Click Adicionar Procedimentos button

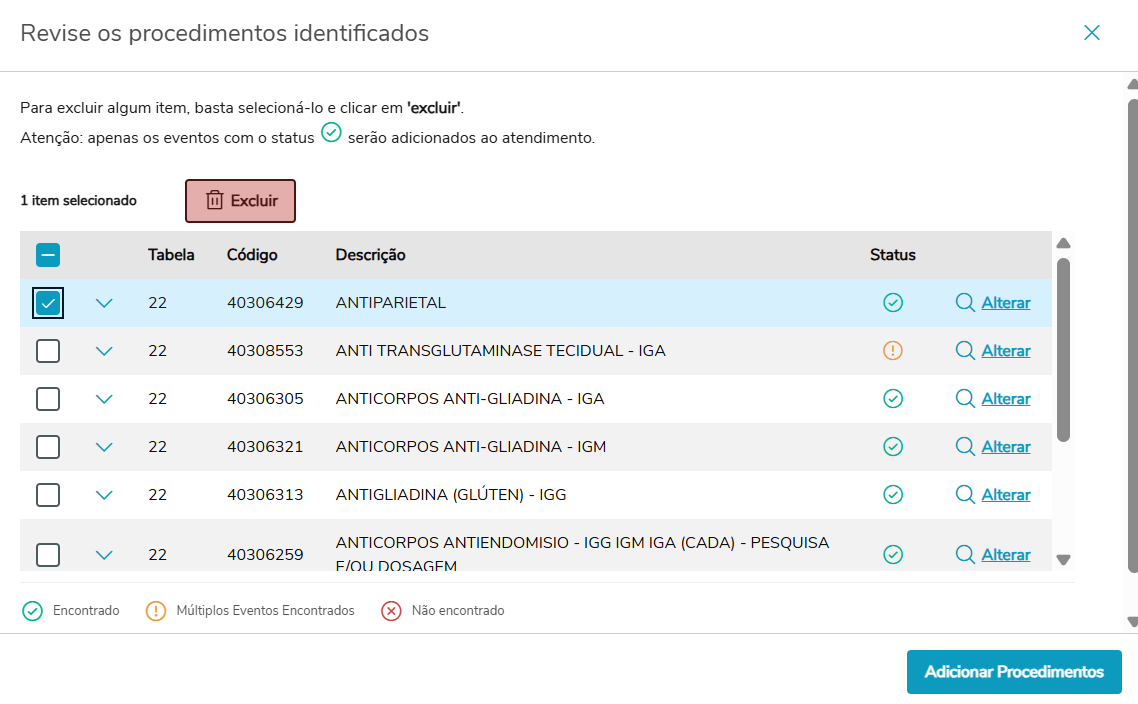pos(1014,672)
